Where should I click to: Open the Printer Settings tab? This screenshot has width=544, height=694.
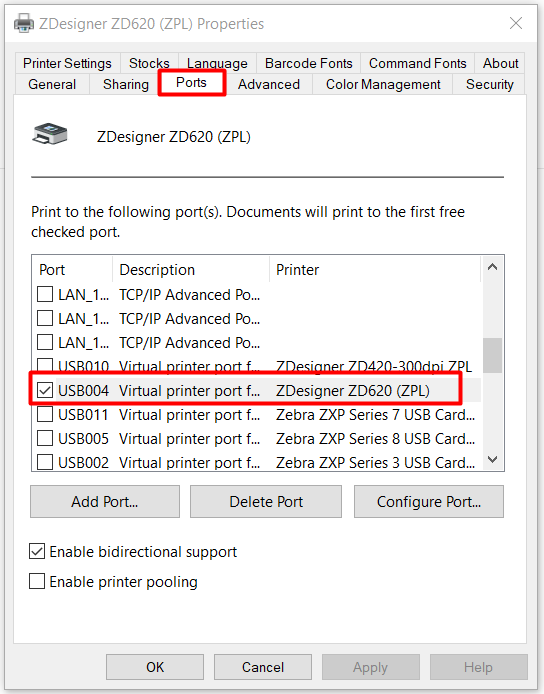coord(67,63)
